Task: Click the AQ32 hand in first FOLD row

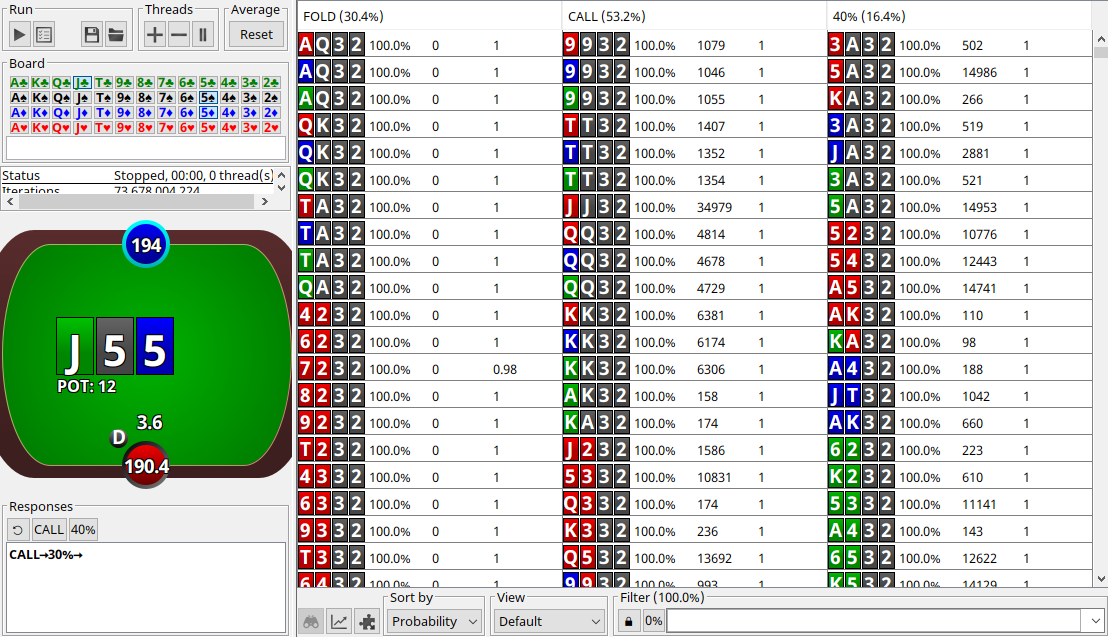Action: [x=331, y=45]
